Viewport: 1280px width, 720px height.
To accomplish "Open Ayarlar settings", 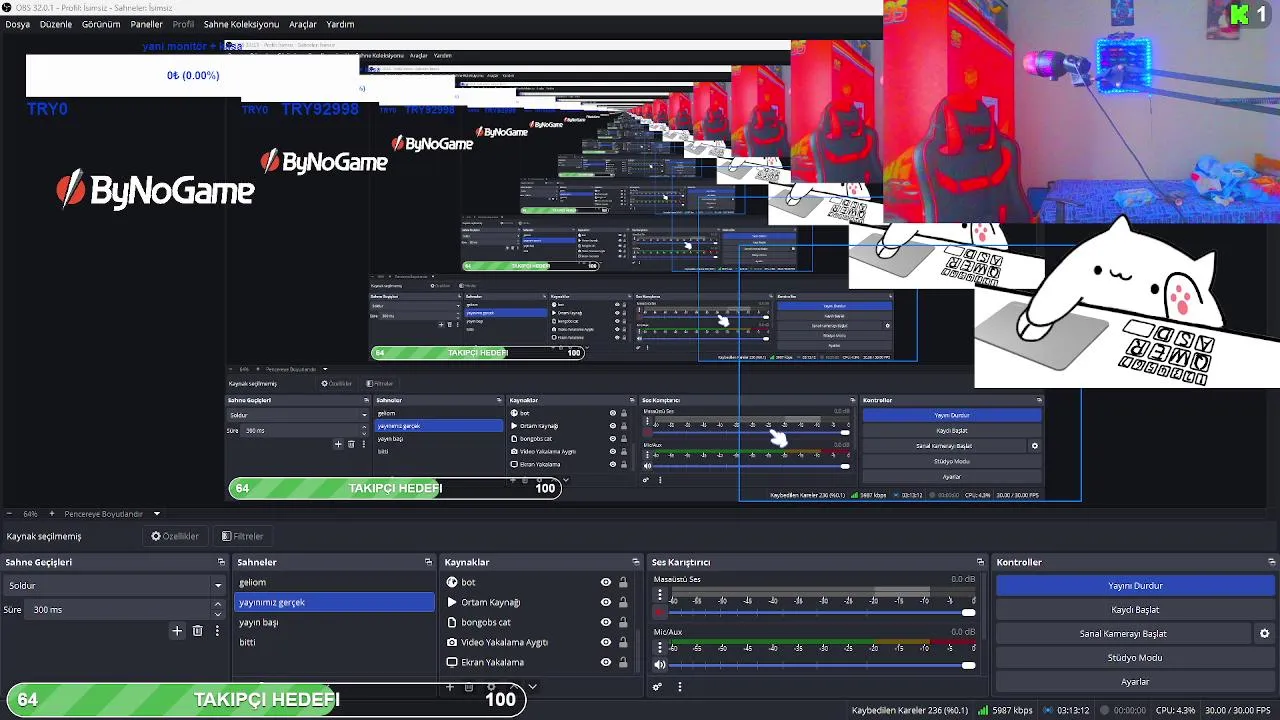I will [x=1135, y=681].
